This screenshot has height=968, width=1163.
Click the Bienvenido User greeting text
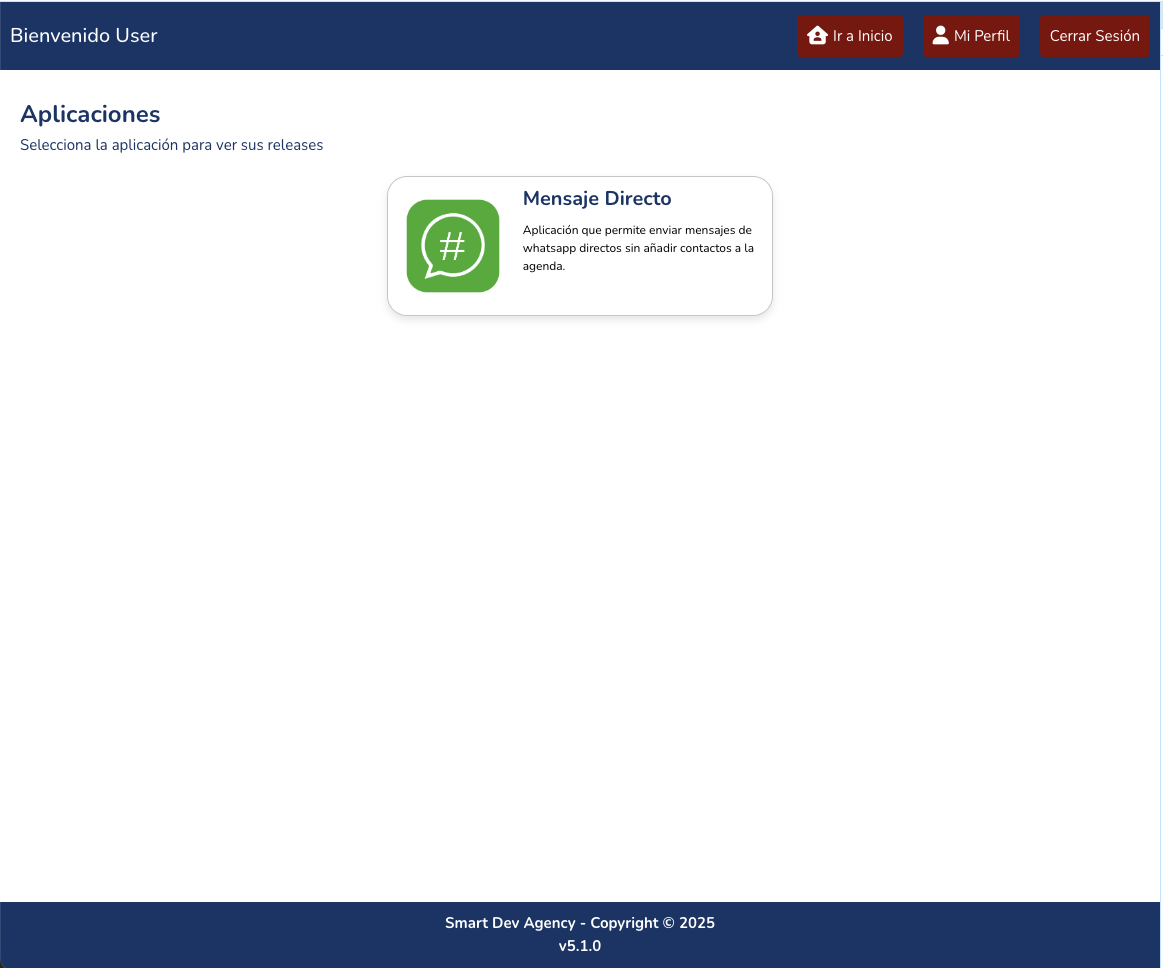(84, 35)
